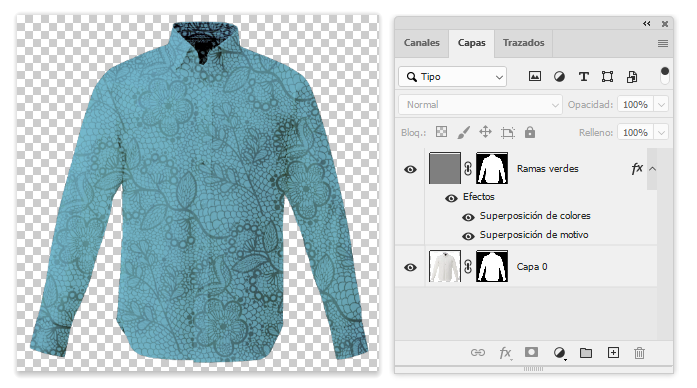Click the fx icon on Ramas verdes
The width and height of the screenshot is (697, 388).
click(637, 168)
